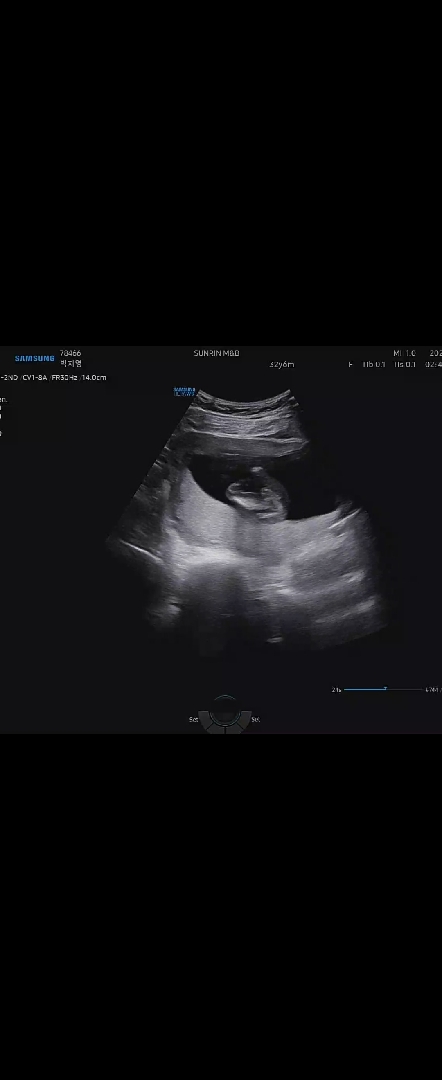Click the cine loop progress bar
This screenshot has height=1080, width=442.
click(383, 689)
